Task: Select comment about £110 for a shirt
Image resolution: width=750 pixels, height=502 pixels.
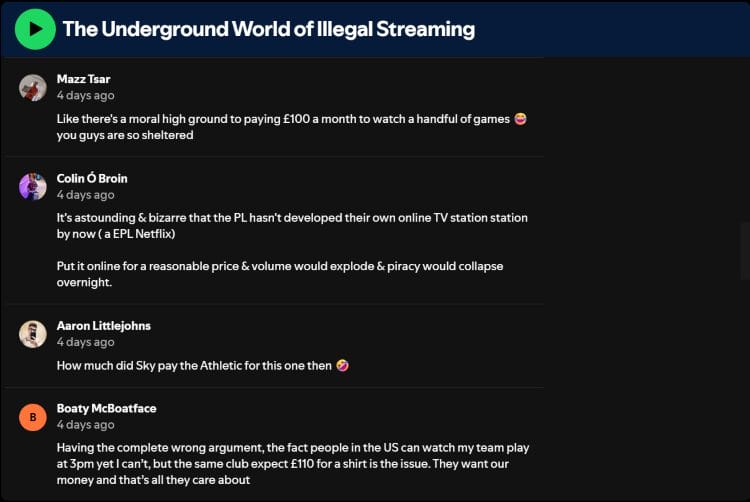Action: pos(293,464)
